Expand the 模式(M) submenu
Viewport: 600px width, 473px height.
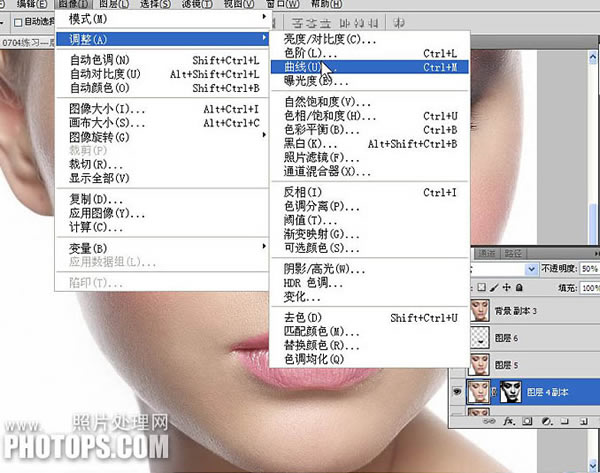tap(162, 18)
